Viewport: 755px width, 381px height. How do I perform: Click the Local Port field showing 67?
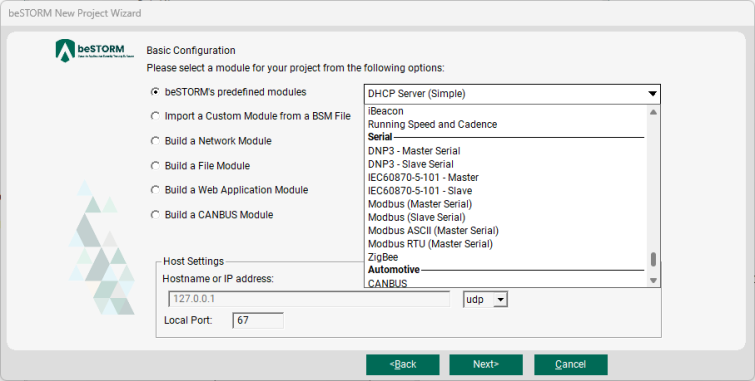[258, 320]
